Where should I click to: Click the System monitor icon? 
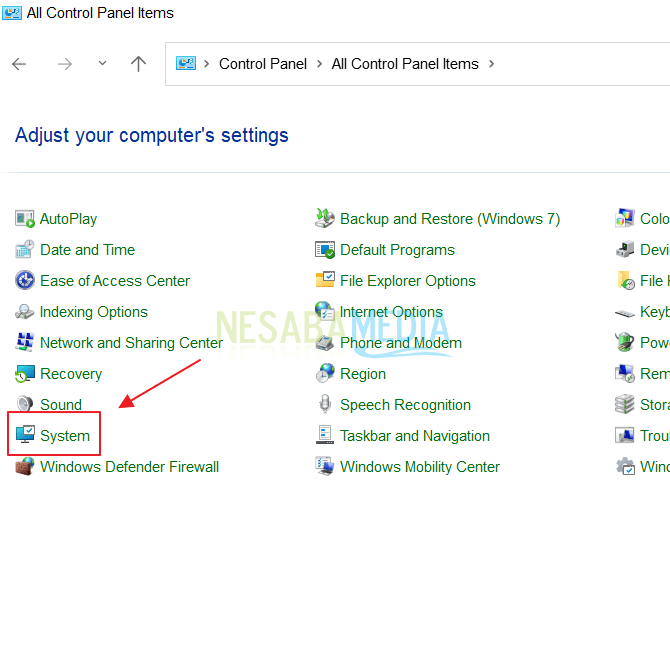pyautogui.click(x=25, y=435)
